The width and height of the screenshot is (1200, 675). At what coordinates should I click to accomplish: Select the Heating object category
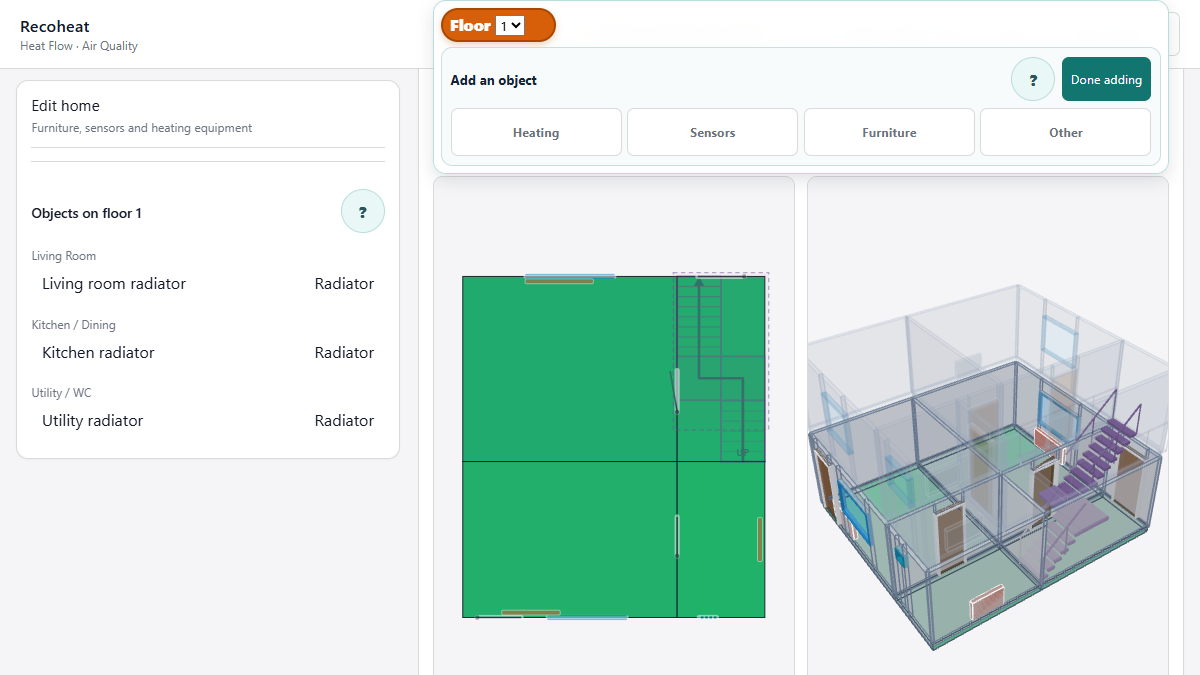pos(536,132)
